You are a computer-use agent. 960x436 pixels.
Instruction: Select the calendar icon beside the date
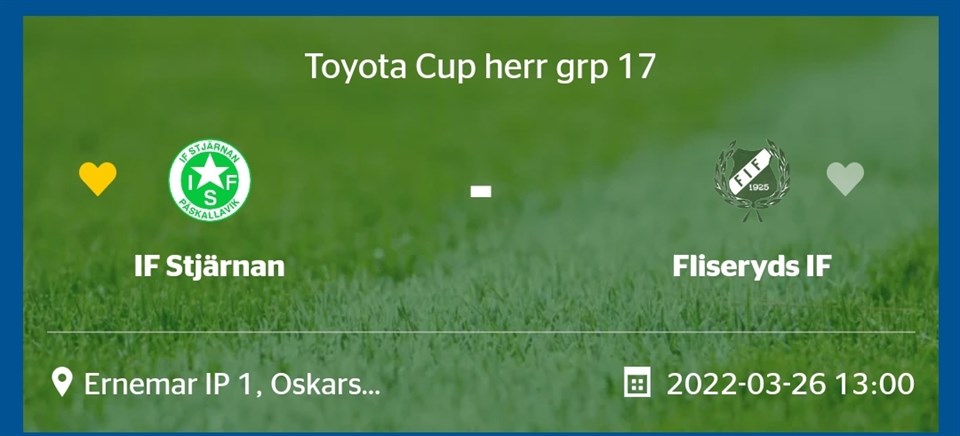coord(636,383)
